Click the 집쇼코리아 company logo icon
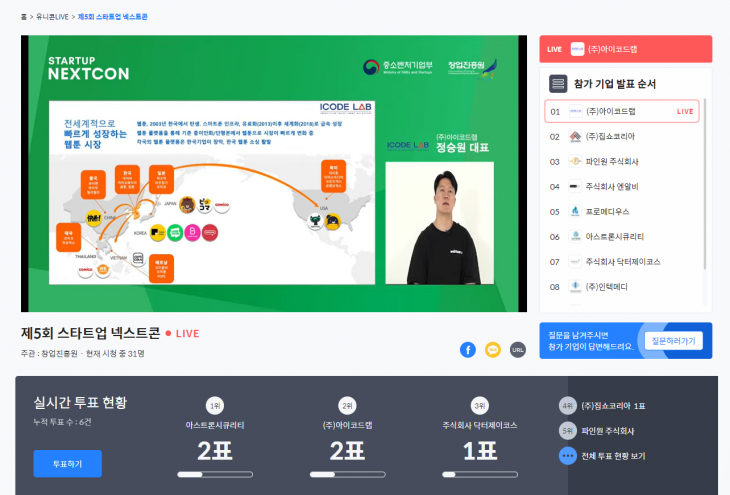This screenshot has width=730, height=495. click(x=575, y=136)
